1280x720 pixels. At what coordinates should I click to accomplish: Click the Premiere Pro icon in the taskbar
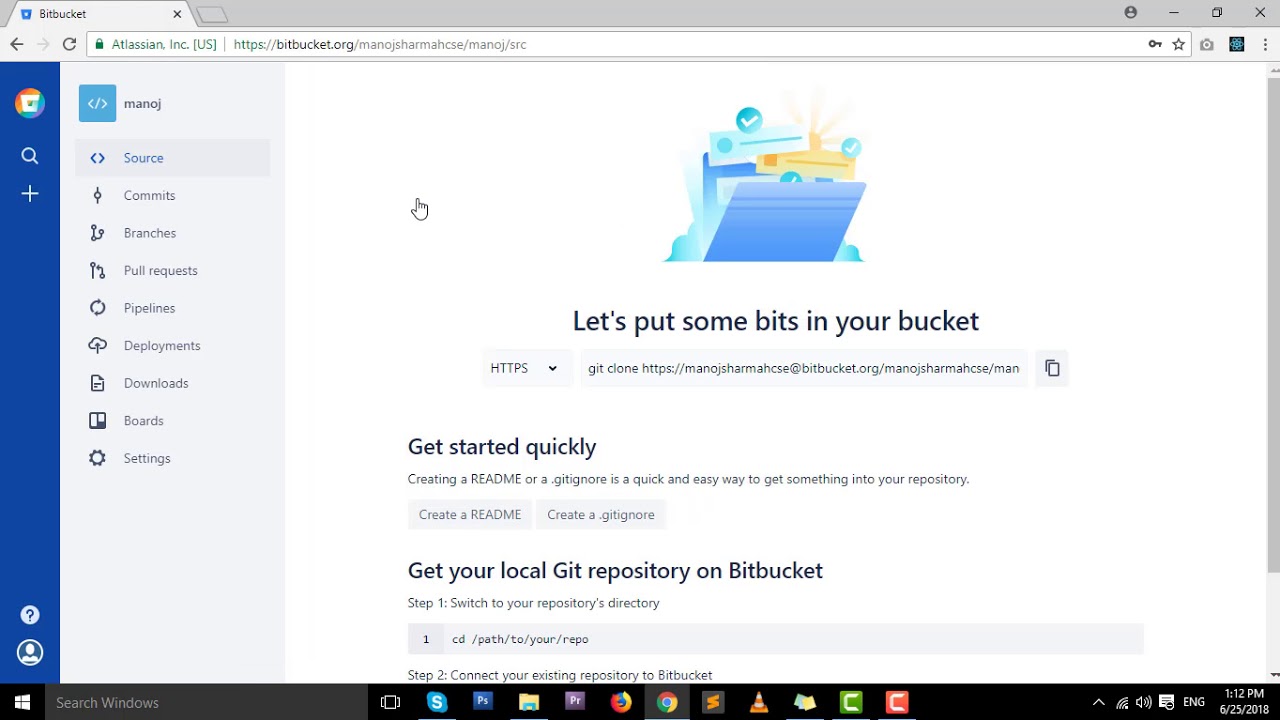point(575,702)
